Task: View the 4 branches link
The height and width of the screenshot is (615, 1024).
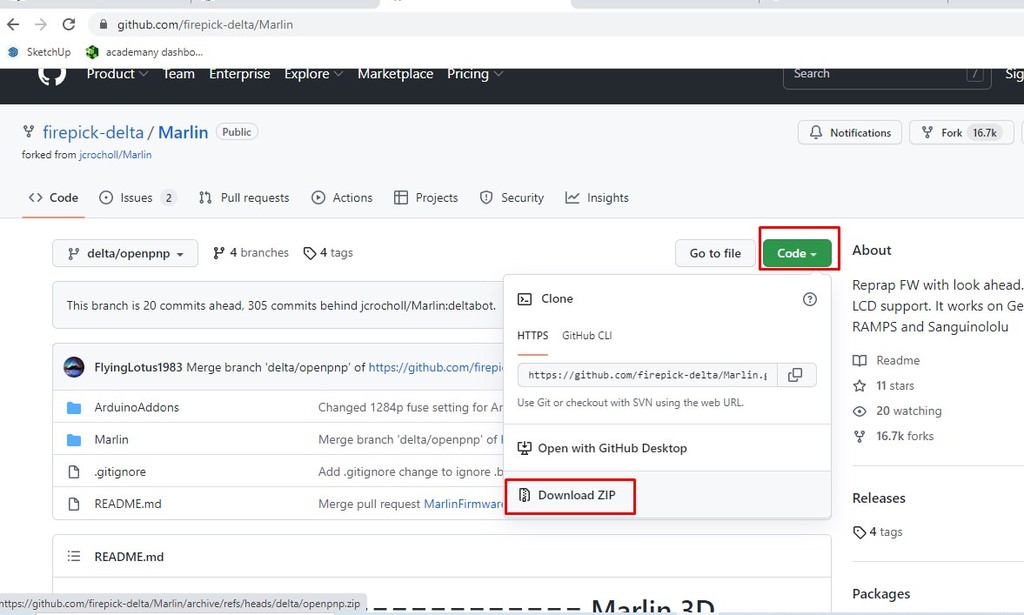Action: [251, 253]
